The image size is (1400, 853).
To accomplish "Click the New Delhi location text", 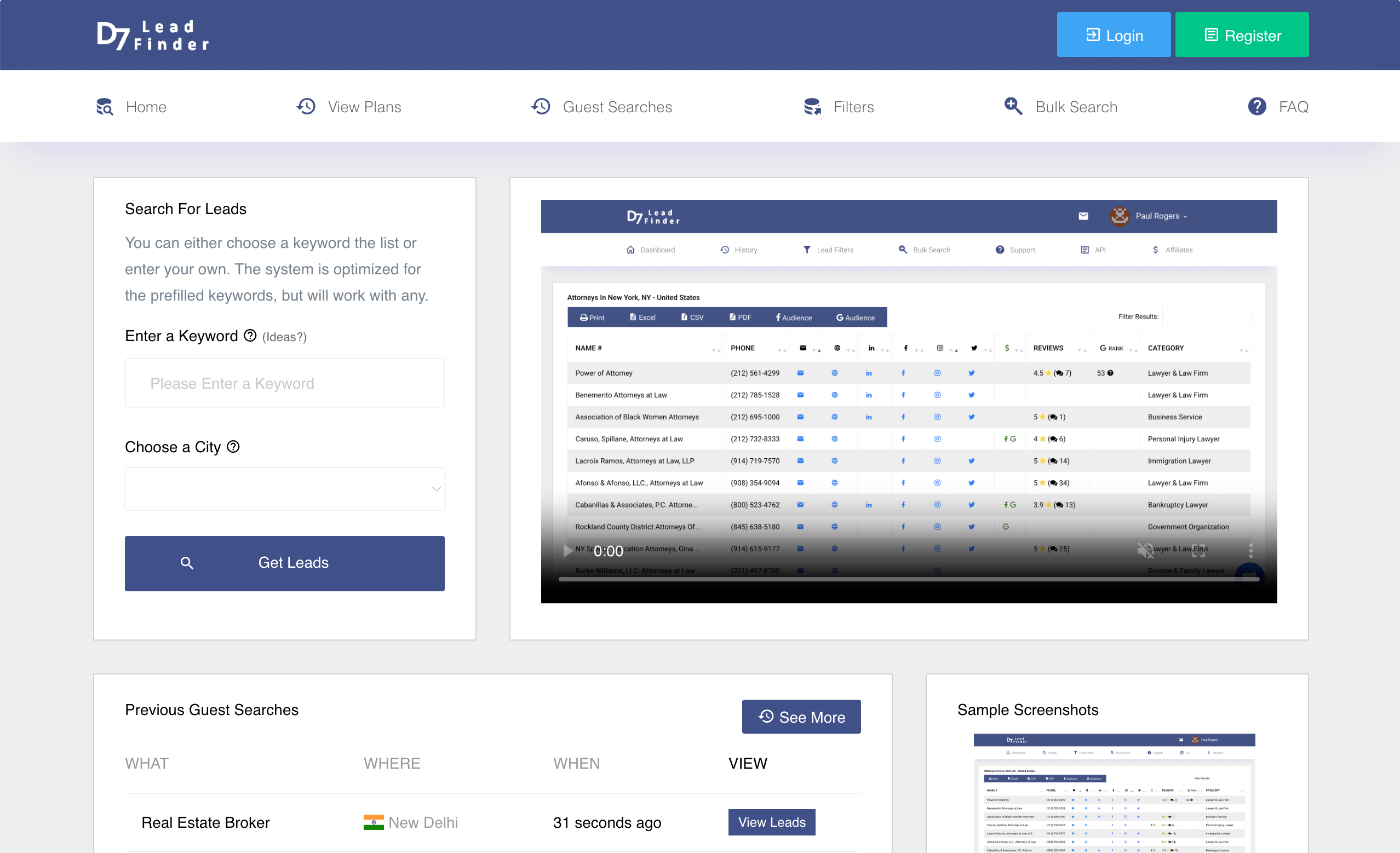I will (423, 822).
